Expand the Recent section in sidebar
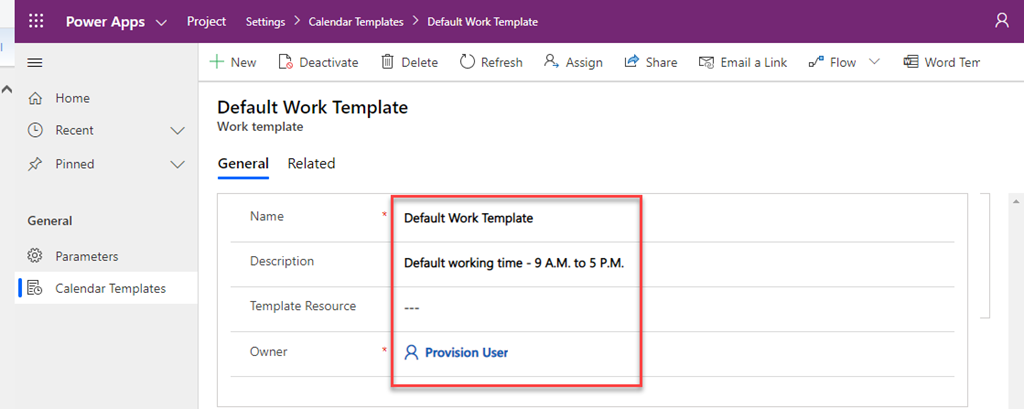 178,130
